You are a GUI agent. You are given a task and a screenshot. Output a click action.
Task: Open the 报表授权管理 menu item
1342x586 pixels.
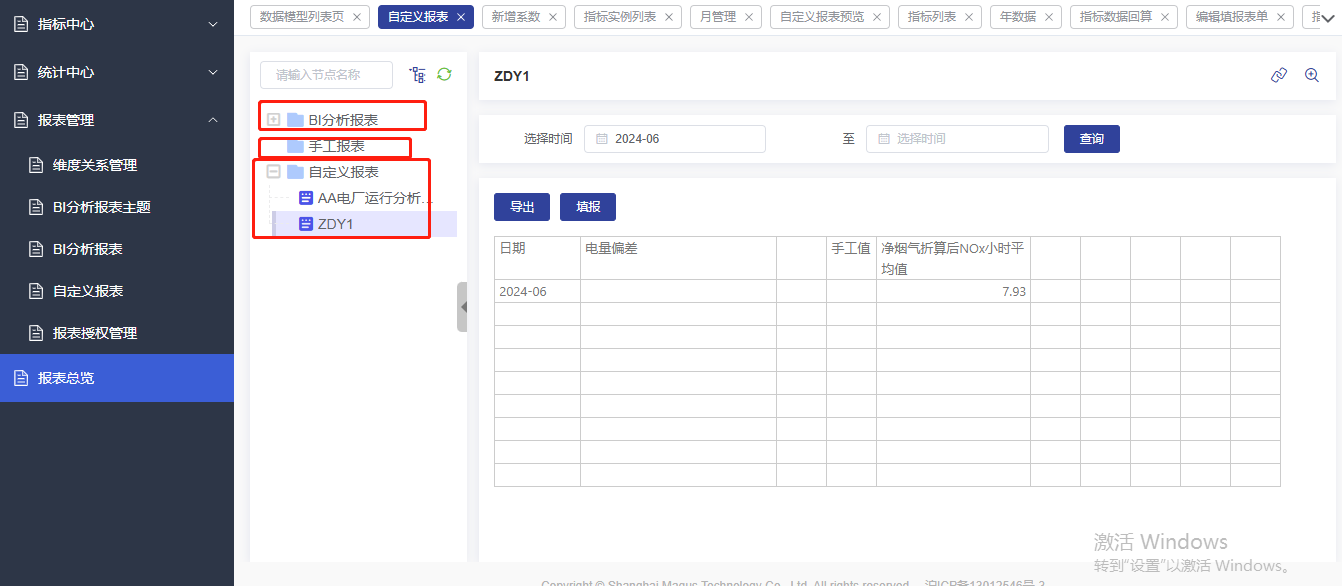pyautogui.click(x=95, y=333)
